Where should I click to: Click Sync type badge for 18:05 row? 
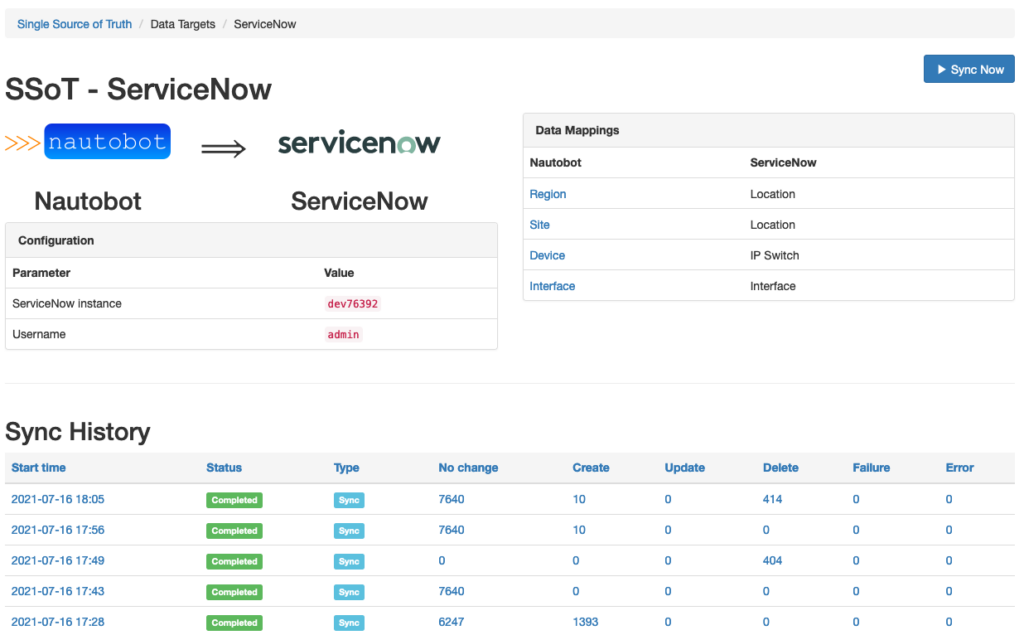pos(349,500)
